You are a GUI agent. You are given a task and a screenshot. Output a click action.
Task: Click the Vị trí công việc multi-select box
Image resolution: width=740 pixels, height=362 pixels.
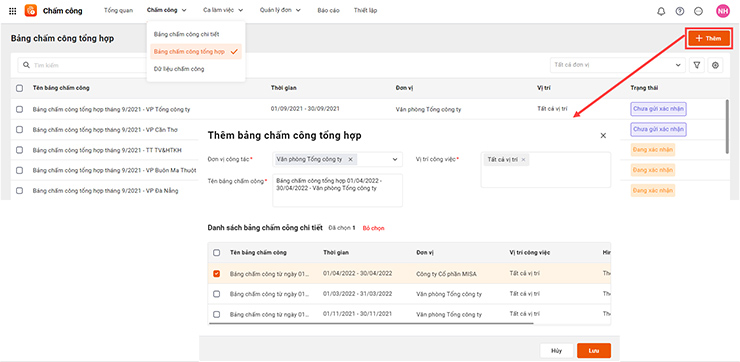tap(546, 170)
